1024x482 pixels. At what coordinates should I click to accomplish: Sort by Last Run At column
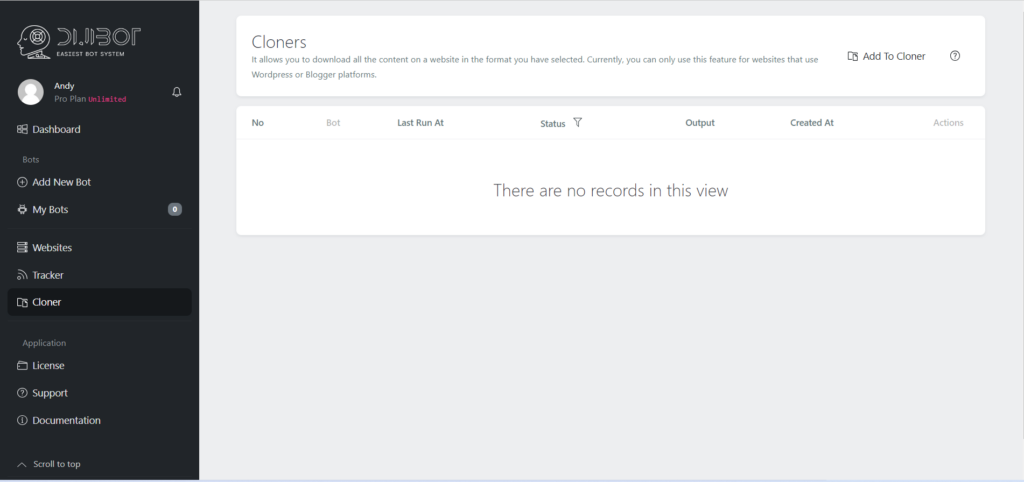[421, 123]
